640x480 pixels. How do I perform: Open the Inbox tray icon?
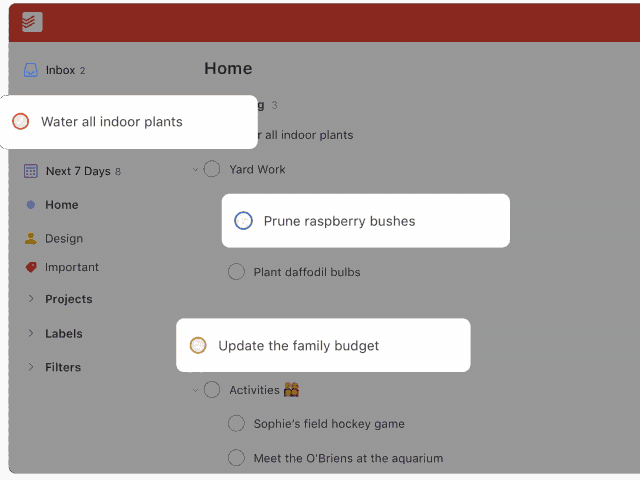click(x=31, y=70)
